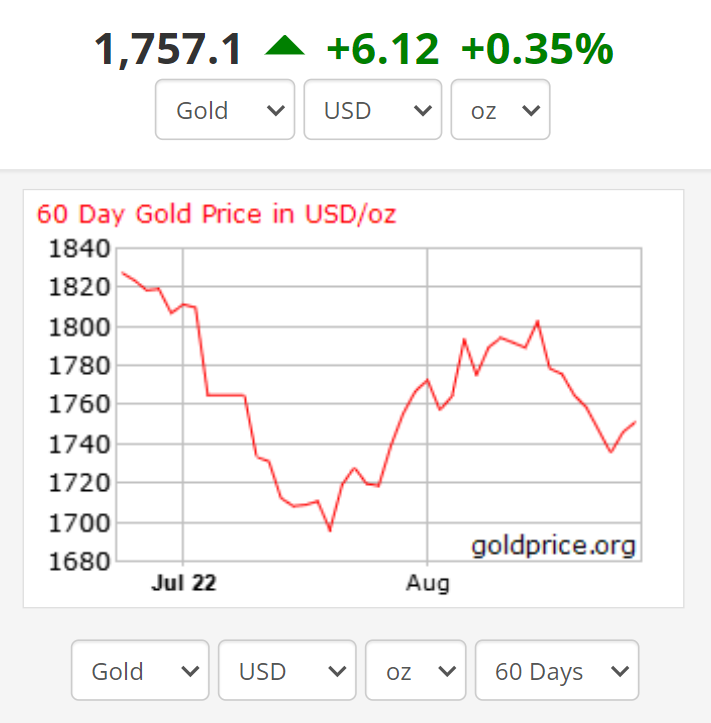Click the August peak of the price line
711x723 pixels.
click(538, 321)
